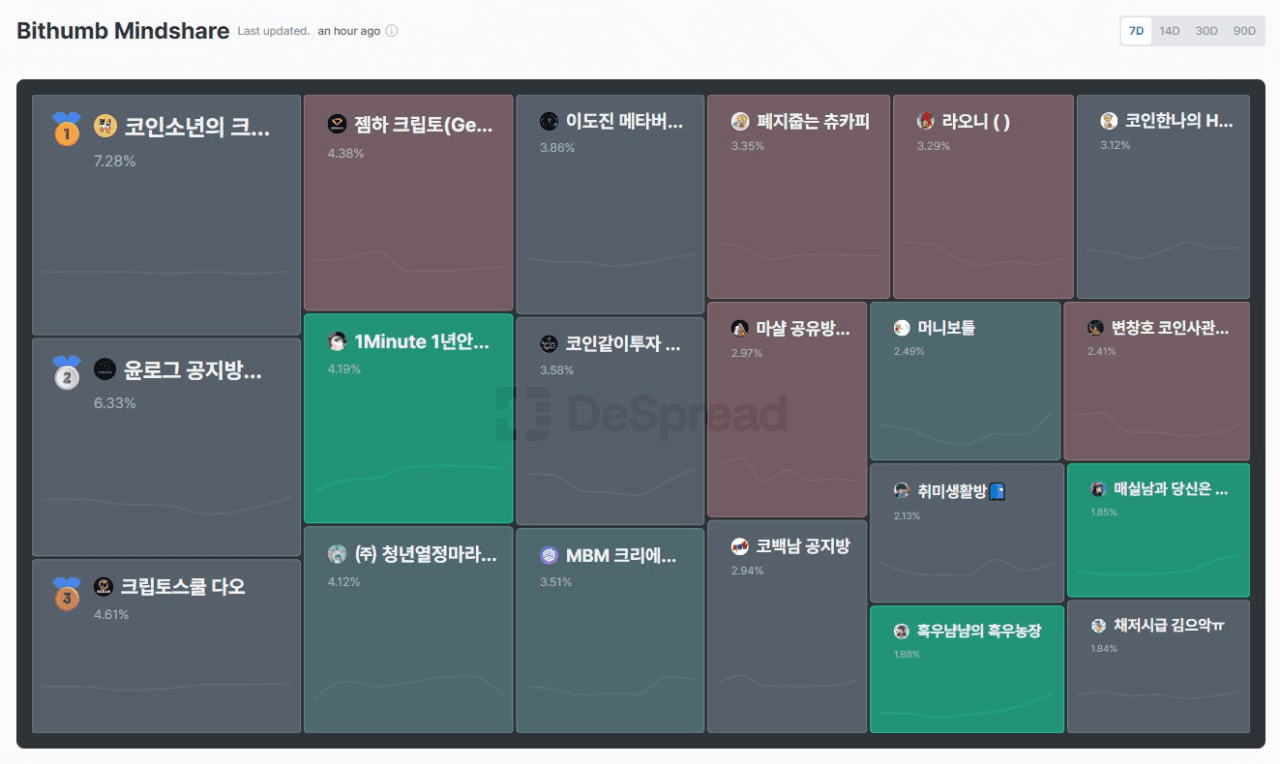Image resolution: width=1280 pixels, height=764 pixels.
Task: Open the 코인소년의 크... channel name
Action: pyautogui.click(x=197, y=127)
